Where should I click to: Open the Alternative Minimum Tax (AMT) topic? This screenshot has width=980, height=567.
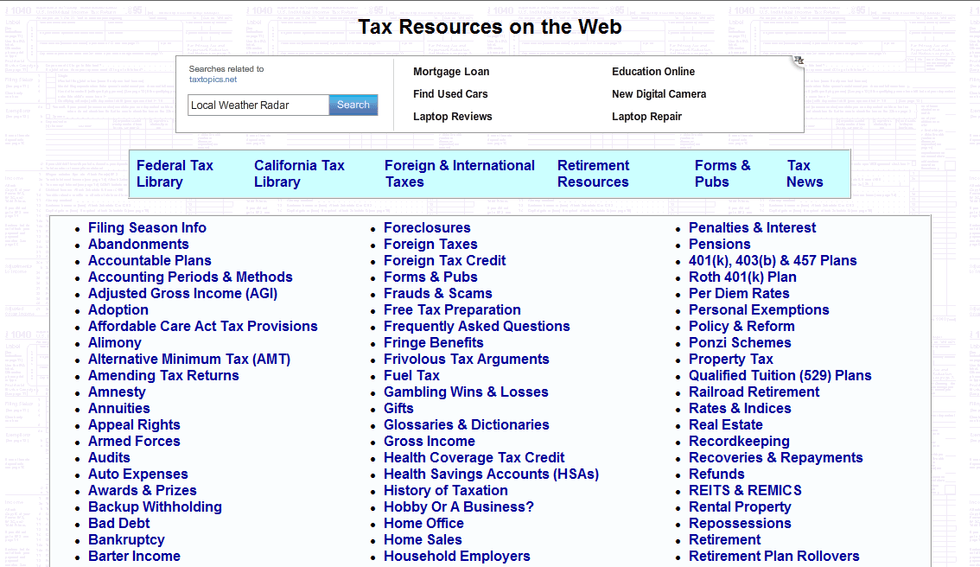[x=189, y=359]
